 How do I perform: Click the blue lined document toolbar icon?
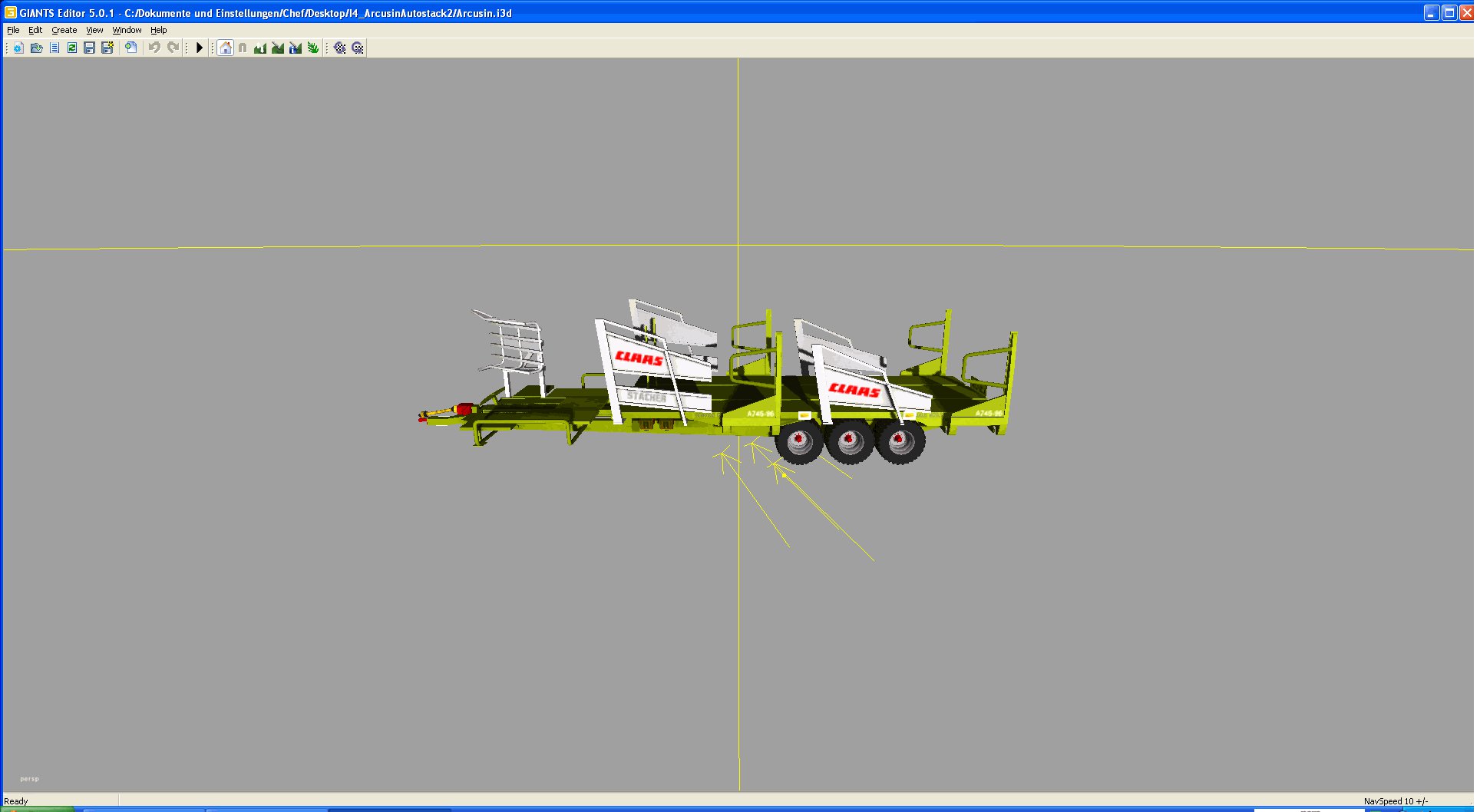click(54, 48)
